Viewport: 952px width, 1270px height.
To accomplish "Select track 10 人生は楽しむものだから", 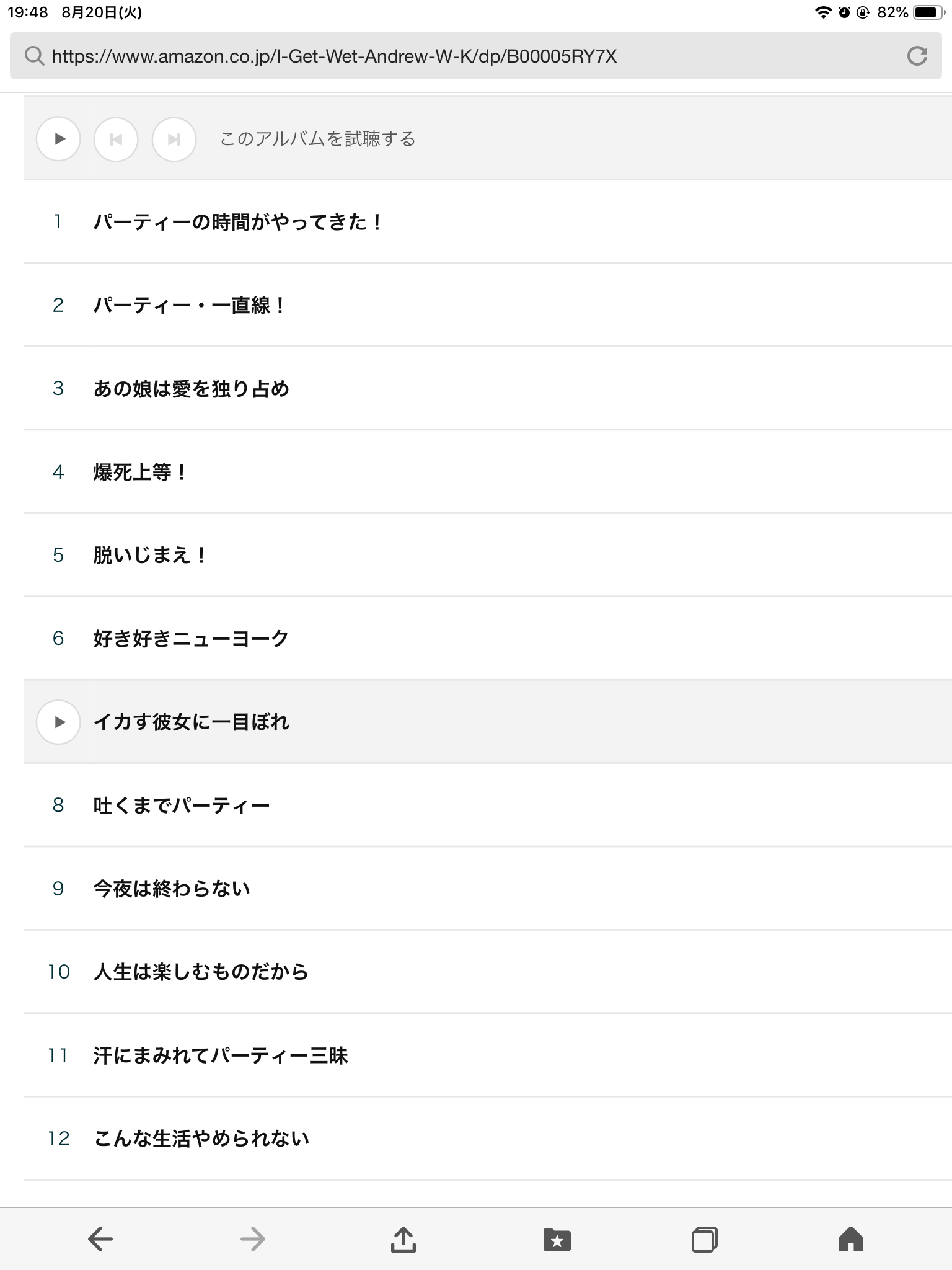I will (x=488, y=972).
